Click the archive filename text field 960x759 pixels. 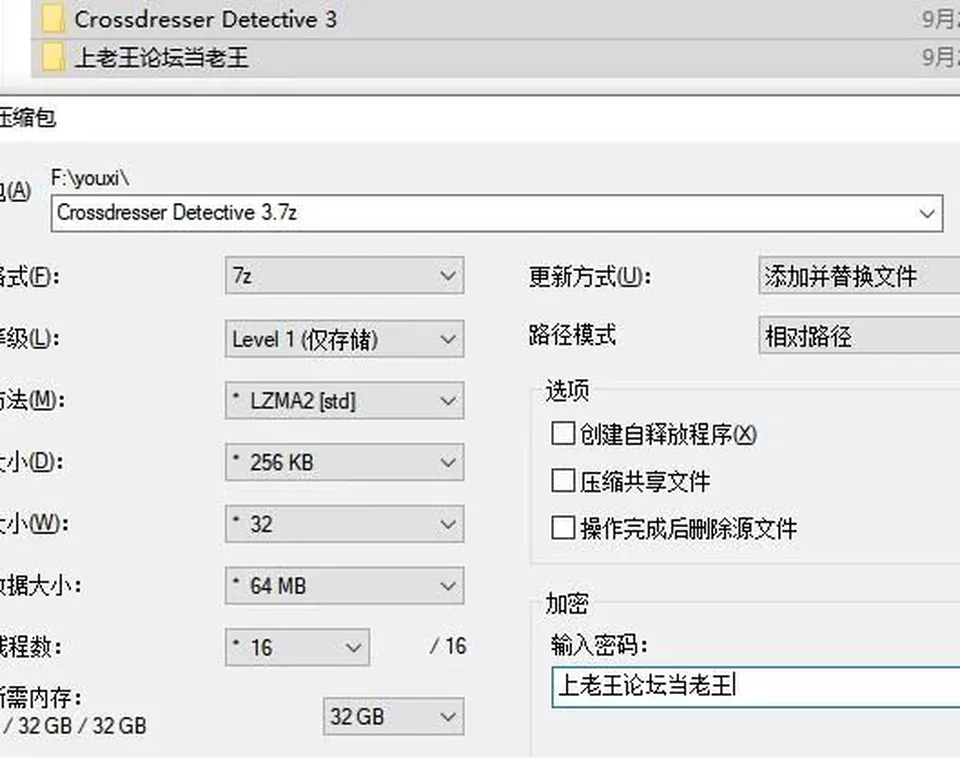coord(497,213)
